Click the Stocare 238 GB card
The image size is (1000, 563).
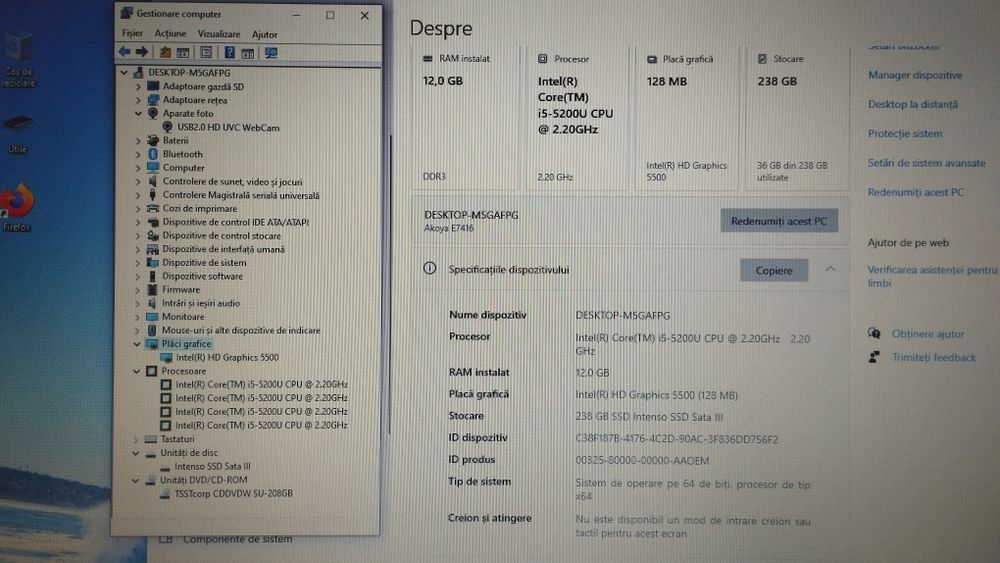tap(797, 118)
